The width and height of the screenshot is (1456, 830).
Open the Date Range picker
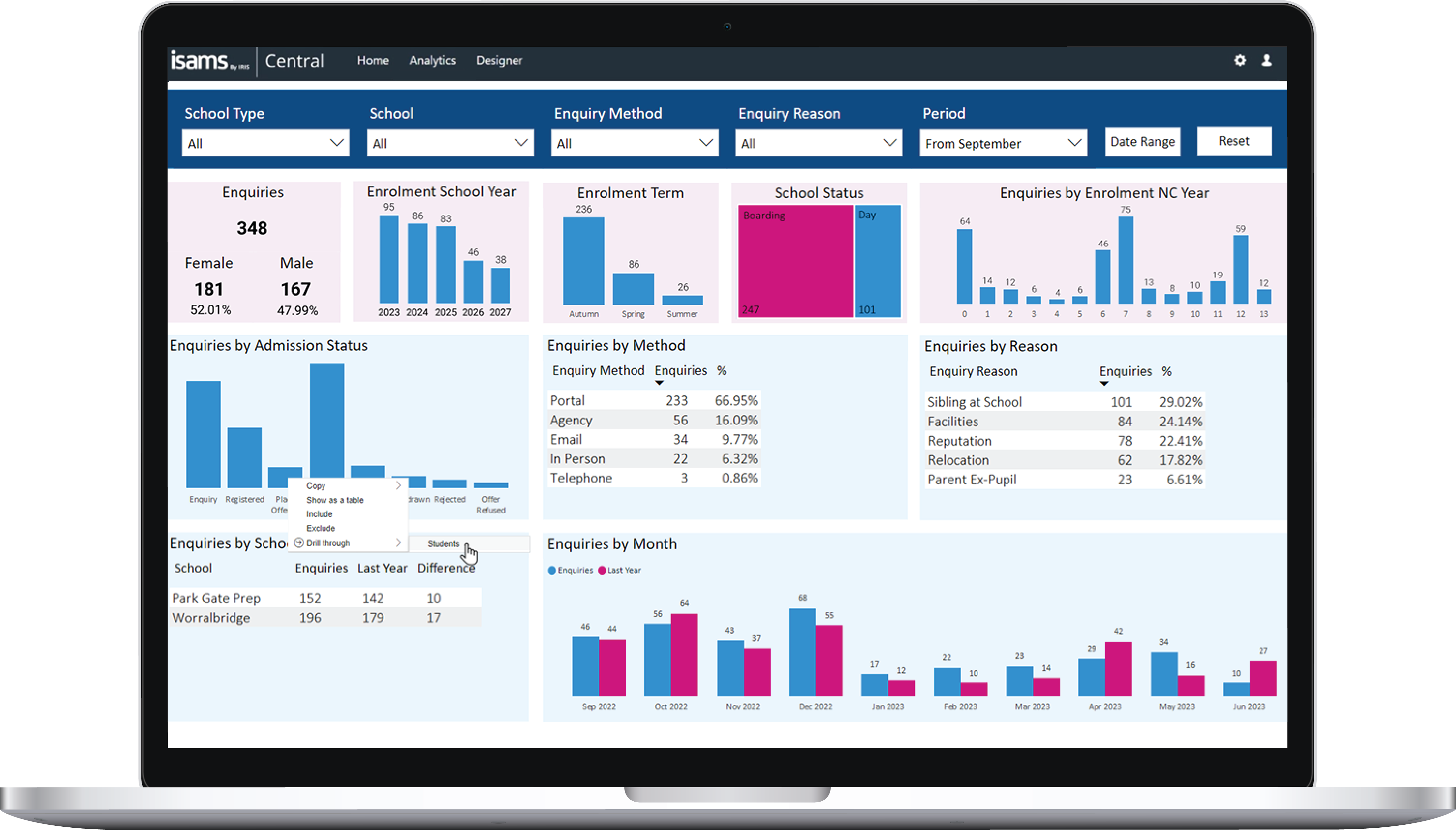click(1143, 141)
